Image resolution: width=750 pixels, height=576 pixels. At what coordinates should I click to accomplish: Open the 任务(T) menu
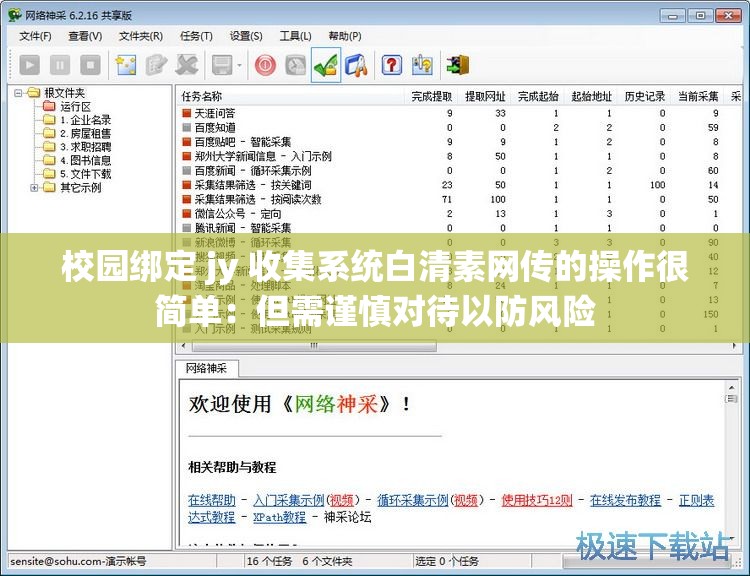196,36
